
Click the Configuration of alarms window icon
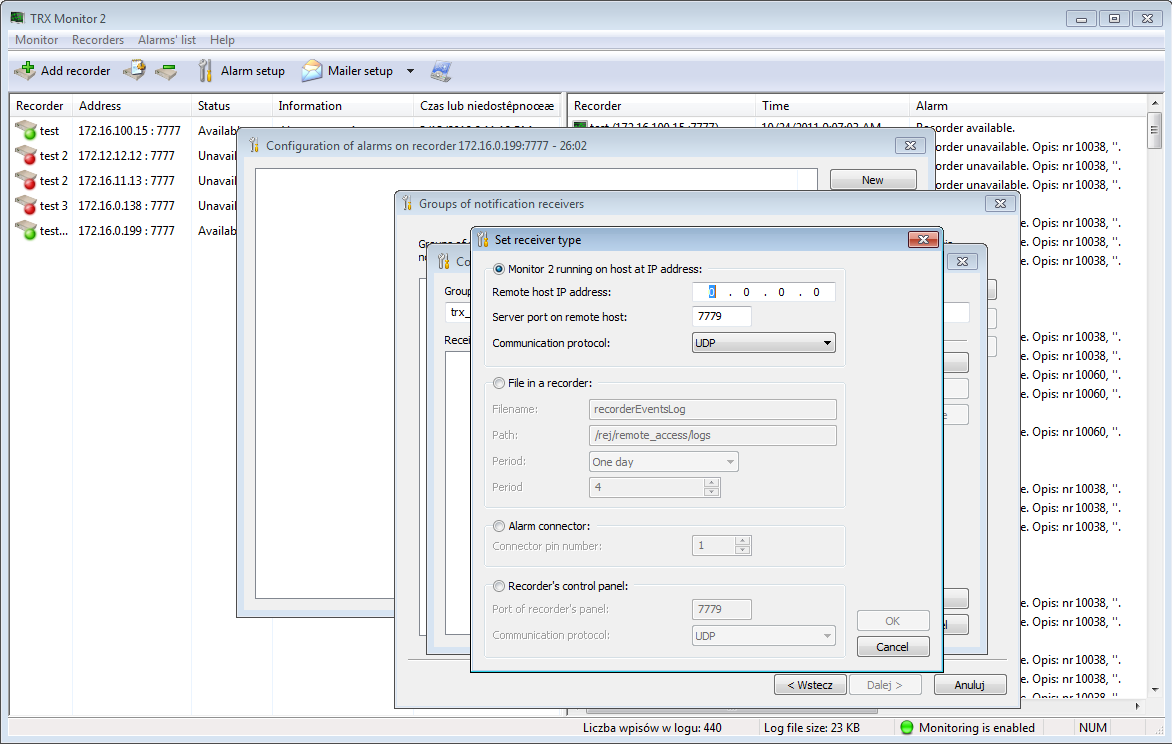tap(254, 145)
